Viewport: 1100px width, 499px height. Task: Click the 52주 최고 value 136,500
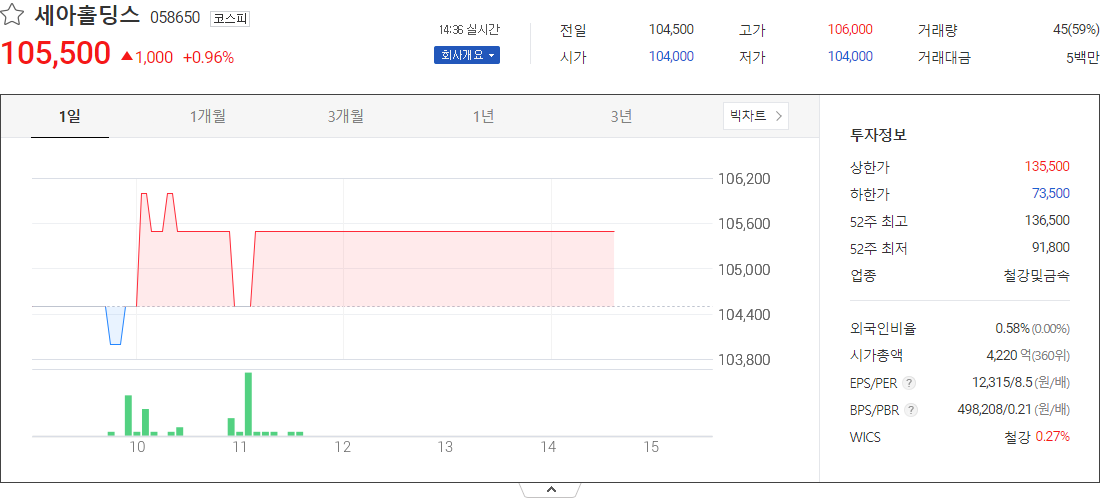click(x=1047, y=221)
